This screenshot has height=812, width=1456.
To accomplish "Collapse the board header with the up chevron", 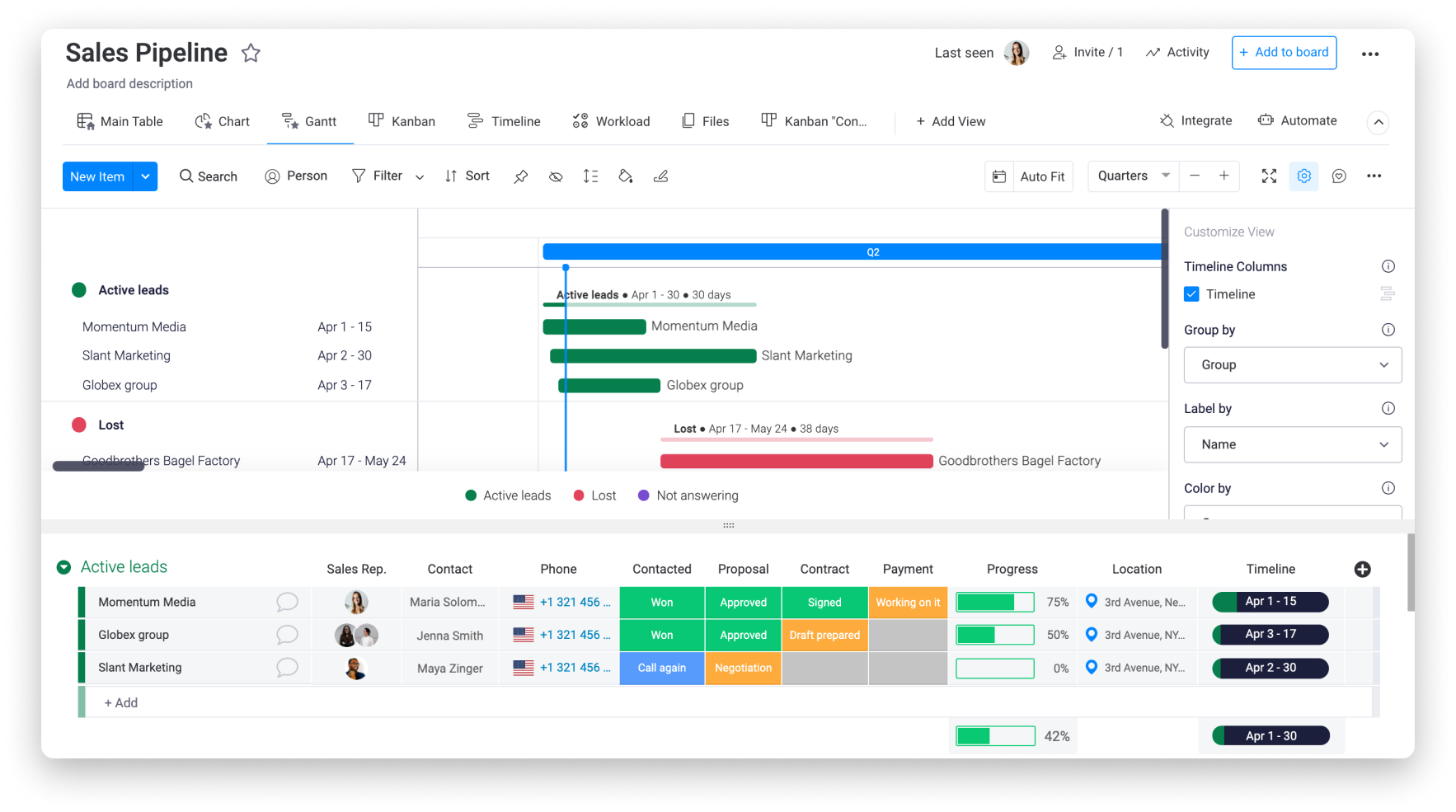I will click(1378, 122).
